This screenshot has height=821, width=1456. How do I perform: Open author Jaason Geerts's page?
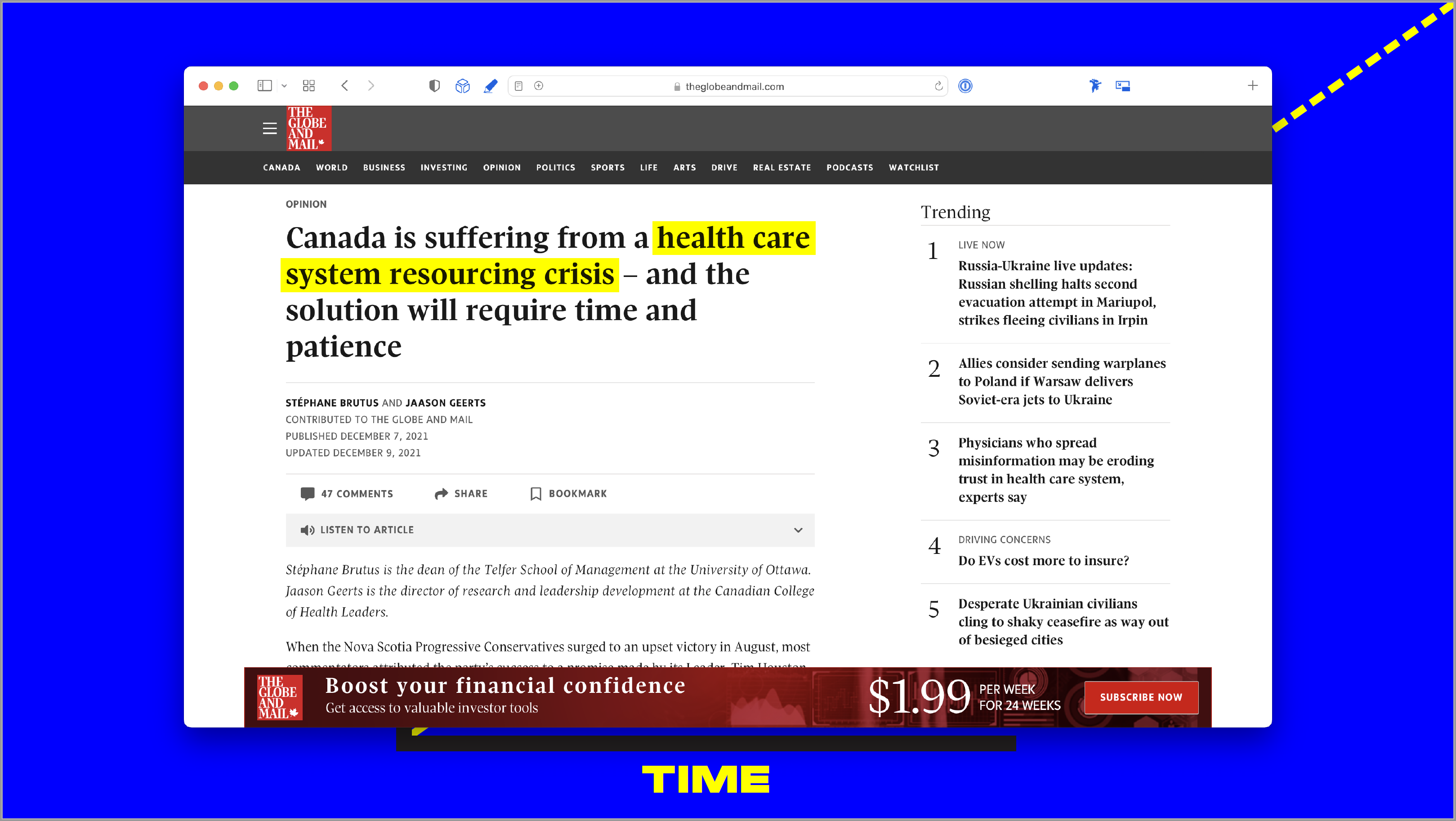pos(446,403)
